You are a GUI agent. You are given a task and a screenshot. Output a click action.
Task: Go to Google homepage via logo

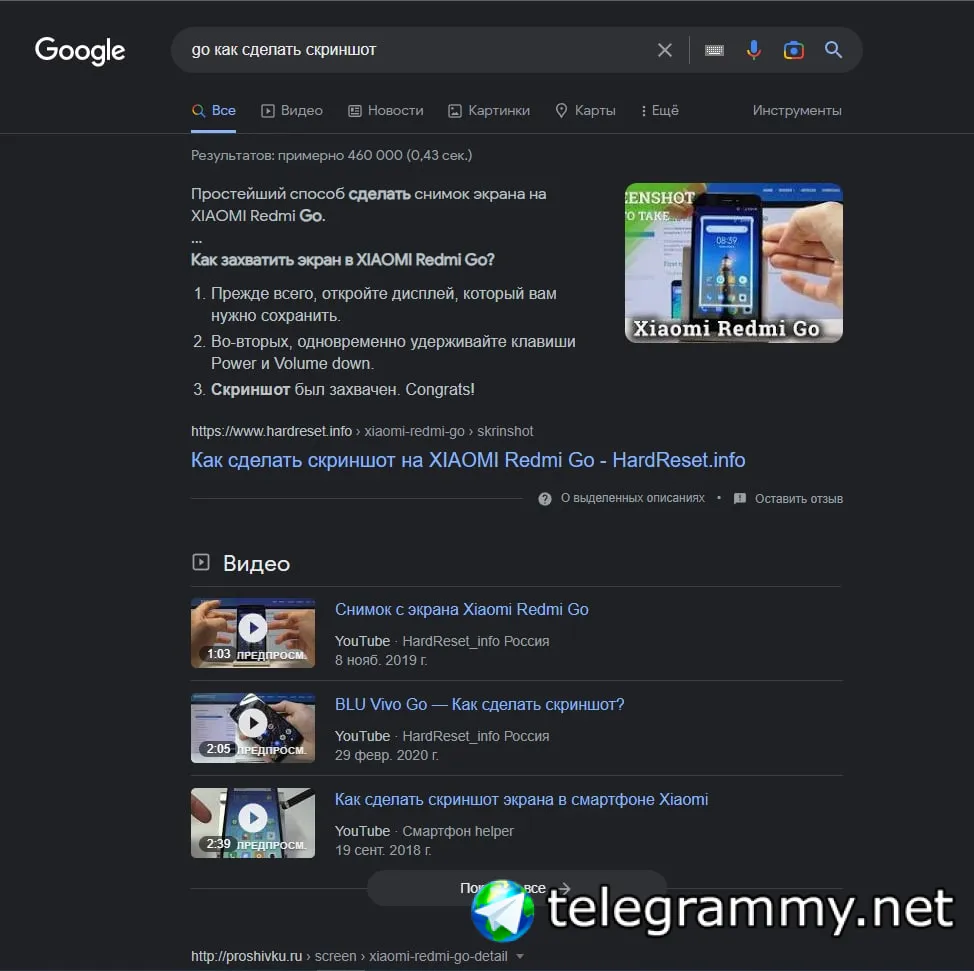click(x=80, y=51)
